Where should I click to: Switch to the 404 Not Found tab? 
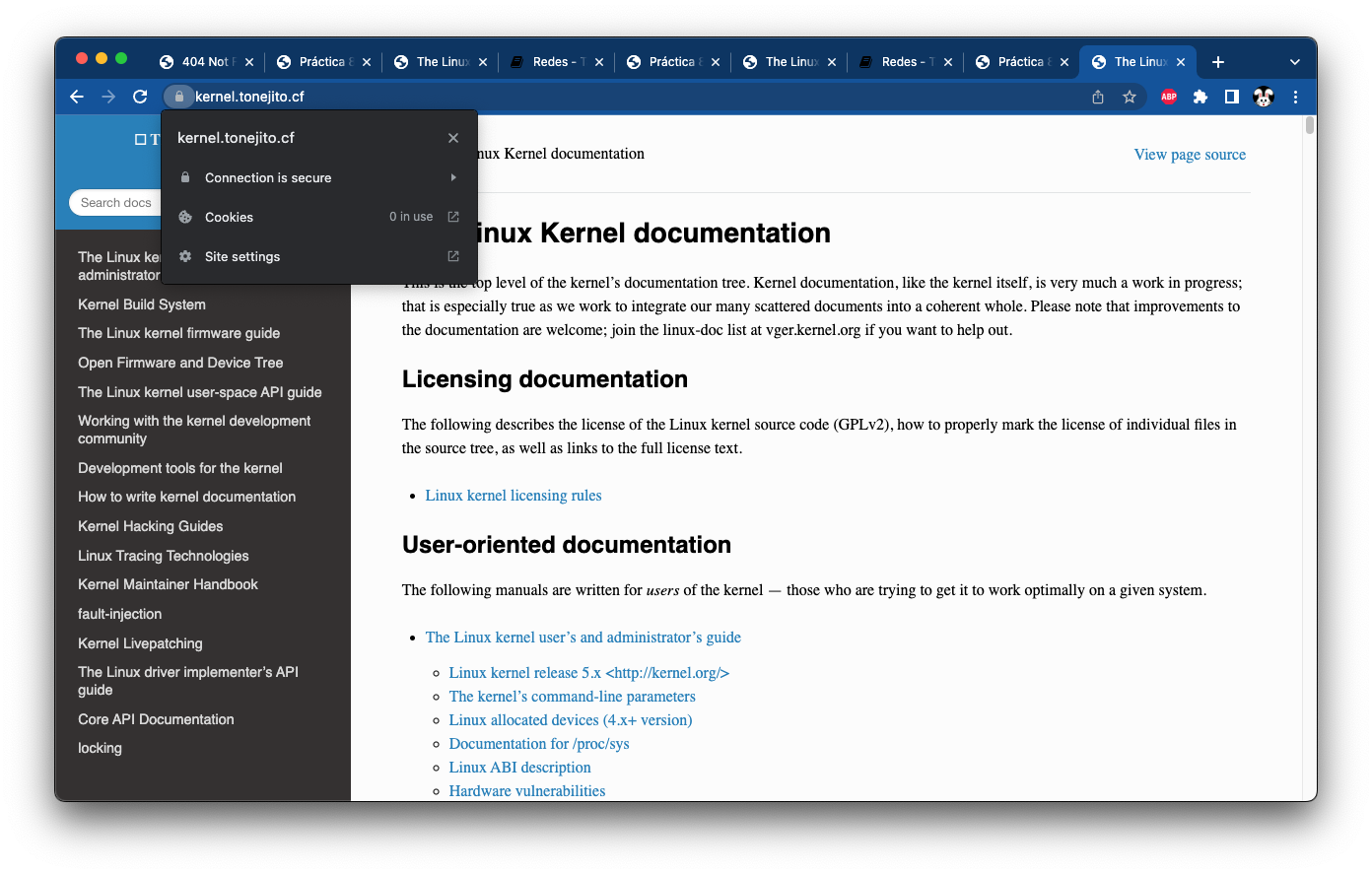click(204, 62)
